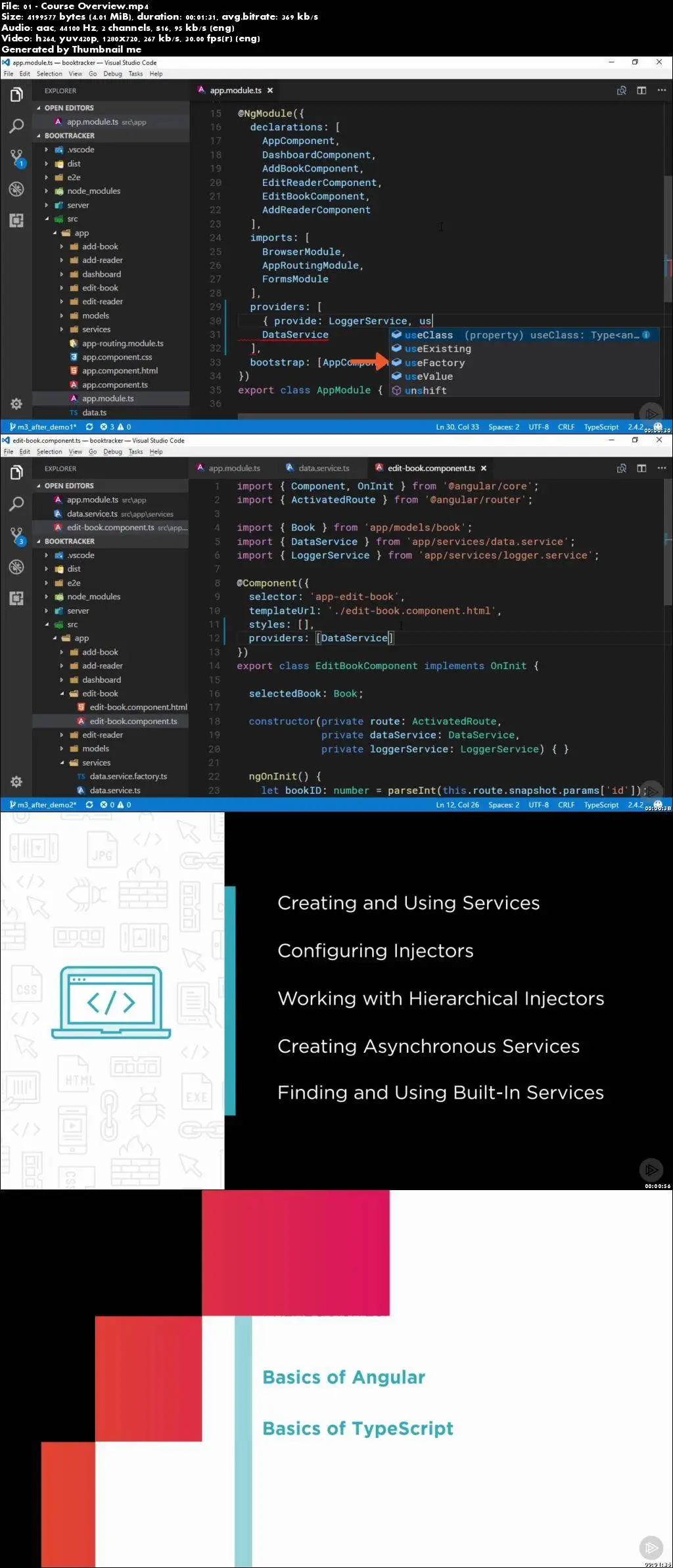Open Explorer view in the edit-book.component.ts window

[x=16, y=473]
